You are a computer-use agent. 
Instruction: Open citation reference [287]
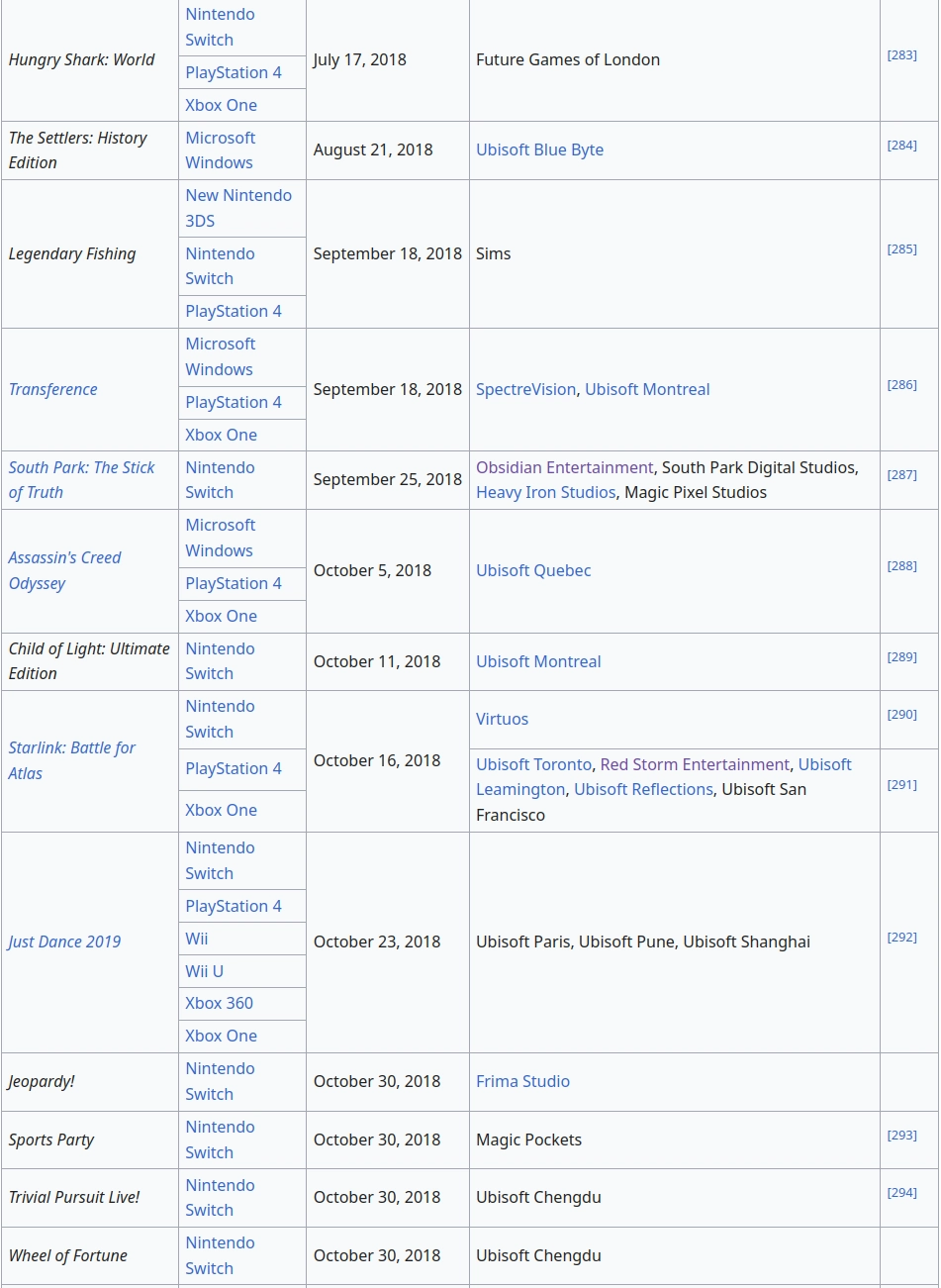click(x=901, y=475)
